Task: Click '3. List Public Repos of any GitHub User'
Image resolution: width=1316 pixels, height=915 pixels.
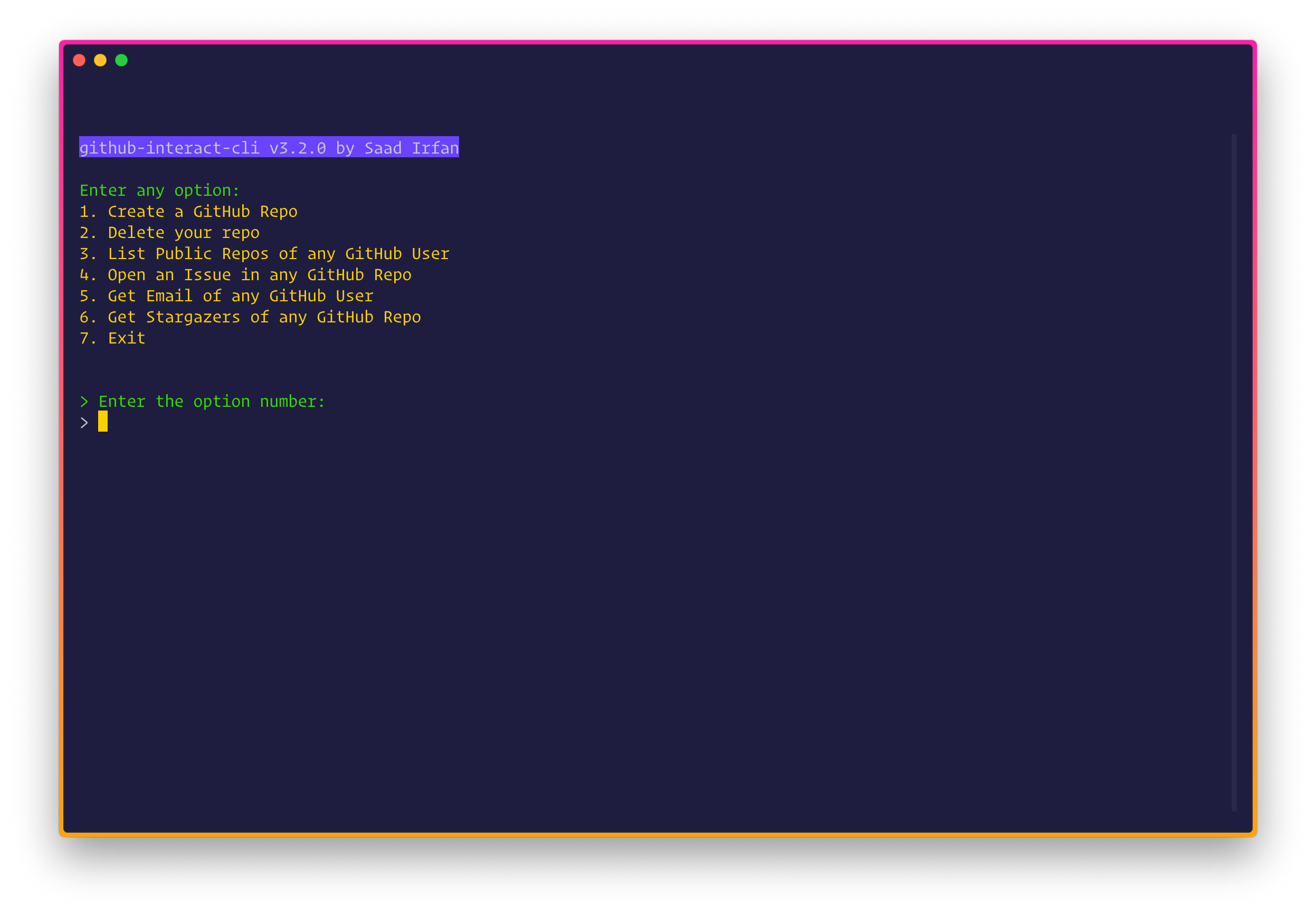Action: pos(264,254)
